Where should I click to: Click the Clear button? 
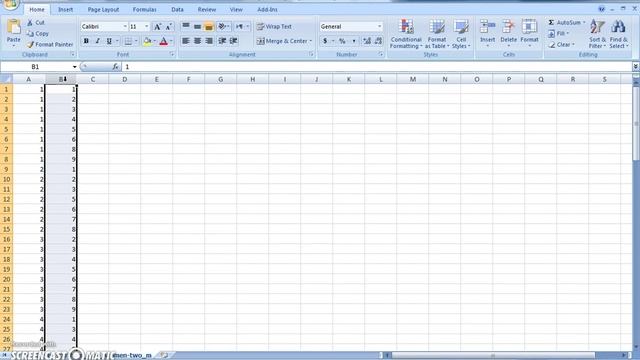[561, 44]
